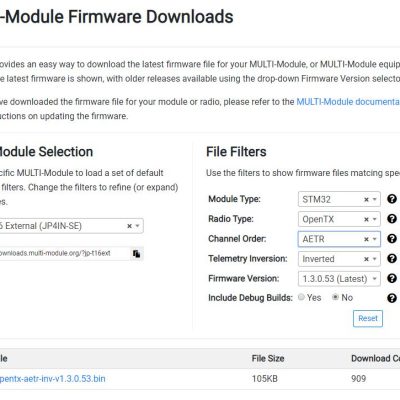Image resolution: width=400 pixels, height=400 pixels.
Task: Clear the AETR Channel Order selection
Action: [x=366, y=239]
